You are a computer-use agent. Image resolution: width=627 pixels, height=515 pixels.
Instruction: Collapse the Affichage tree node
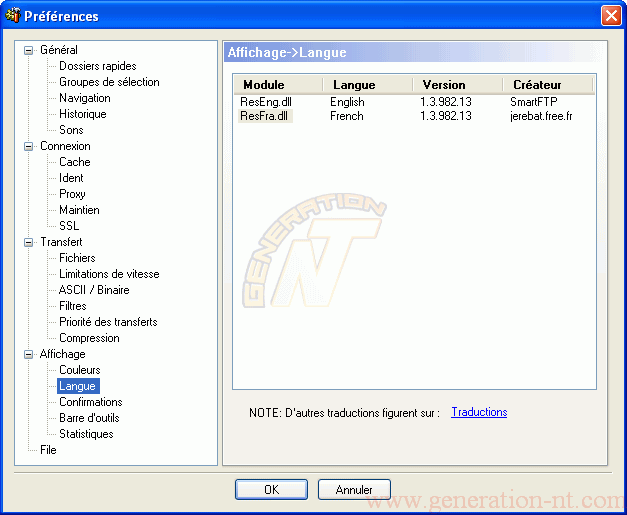click(x=28, y=354)
